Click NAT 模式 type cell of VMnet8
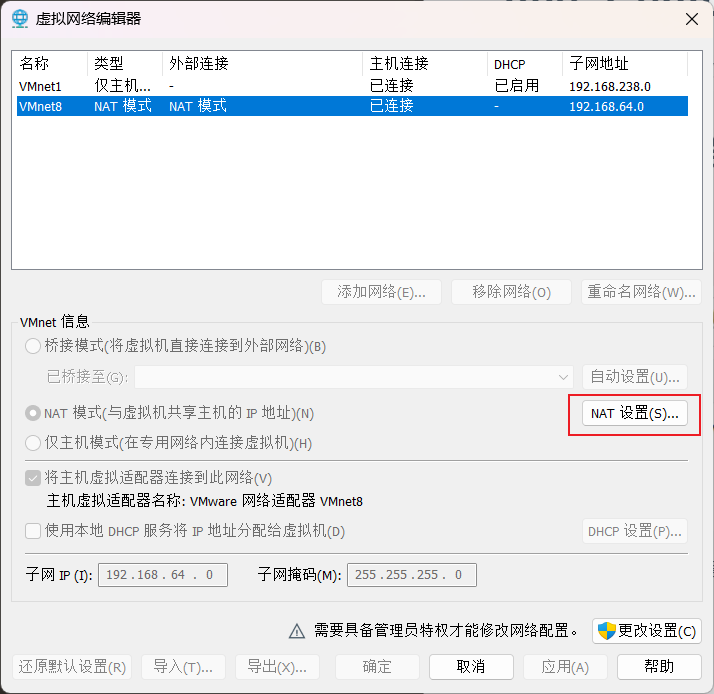 pyautogui.click(x=123, y=106)
